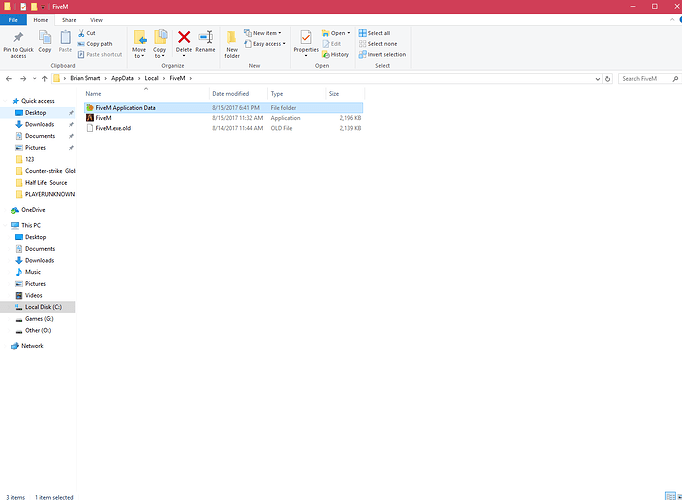The image size is (682, 500).
Task: Open pinned Documents under Quick access
Action: (40, 136)
